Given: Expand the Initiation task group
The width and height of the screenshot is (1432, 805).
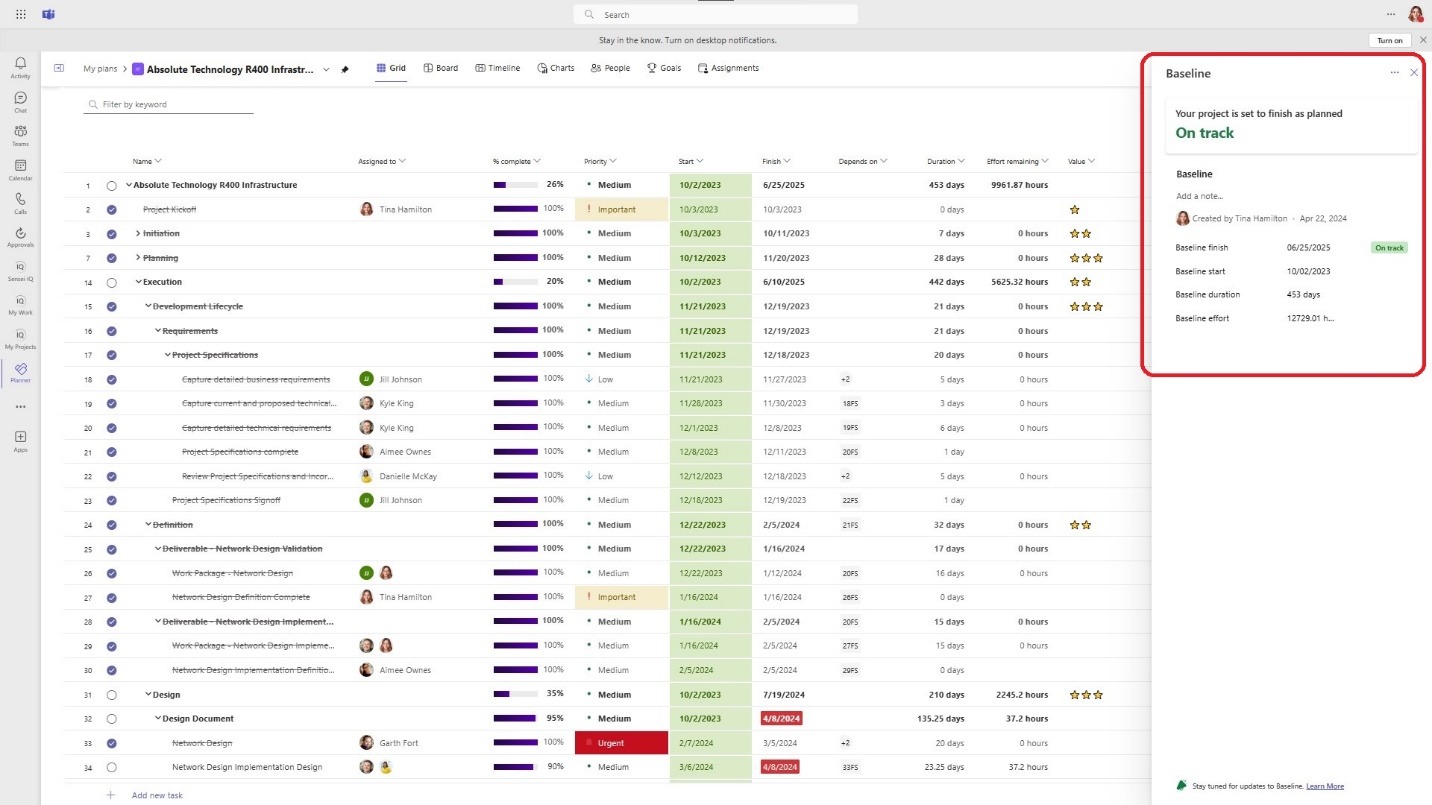Looking at the screenshot, I should 138,233.
